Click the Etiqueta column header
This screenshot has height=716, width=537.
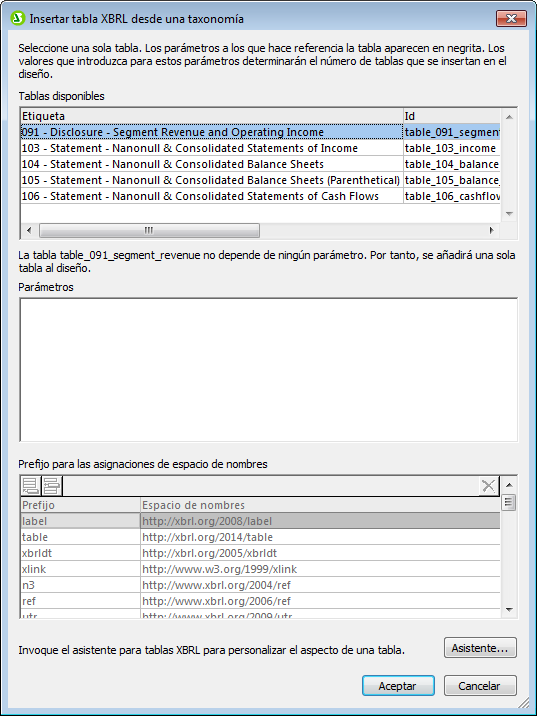click(212, 116)
